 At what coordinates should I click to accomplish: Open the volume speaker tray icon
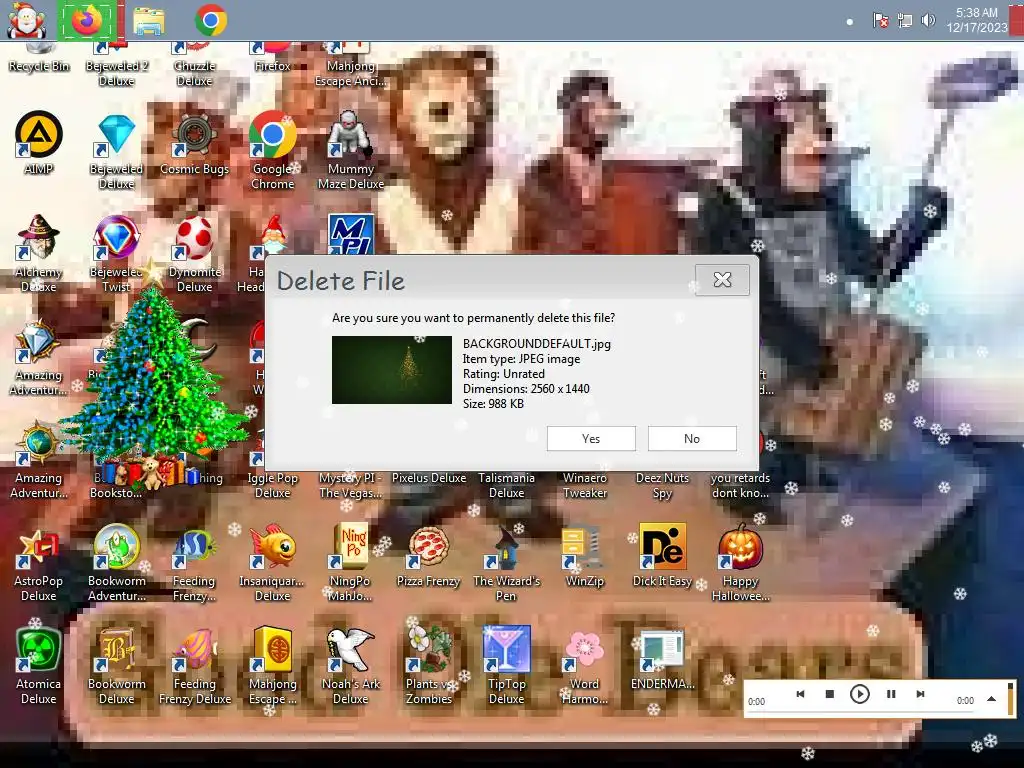927,20
